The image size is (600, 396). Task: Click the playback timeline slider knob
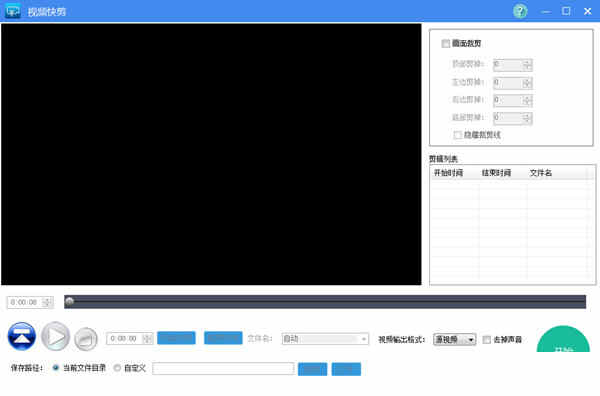[69, 301]
